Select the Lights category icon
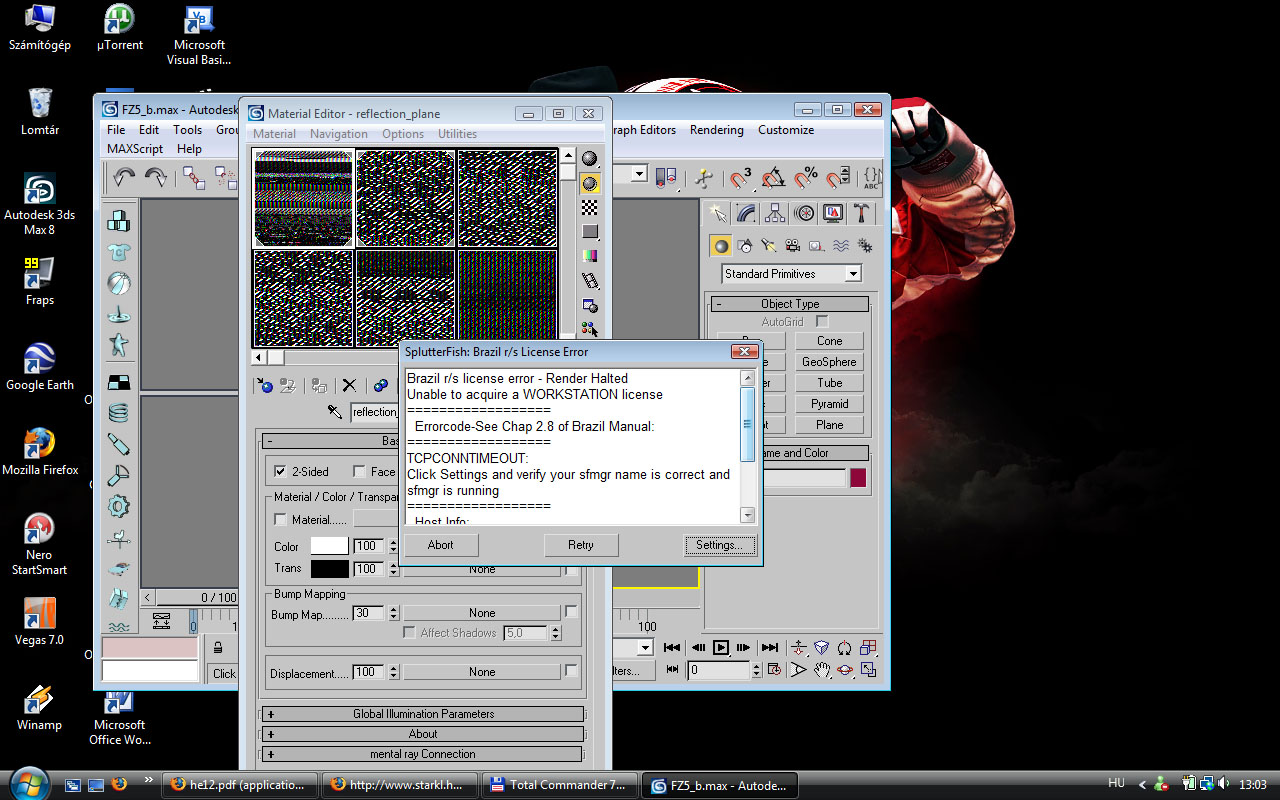This screenshot has width=1280, height=800. [769, 245]
